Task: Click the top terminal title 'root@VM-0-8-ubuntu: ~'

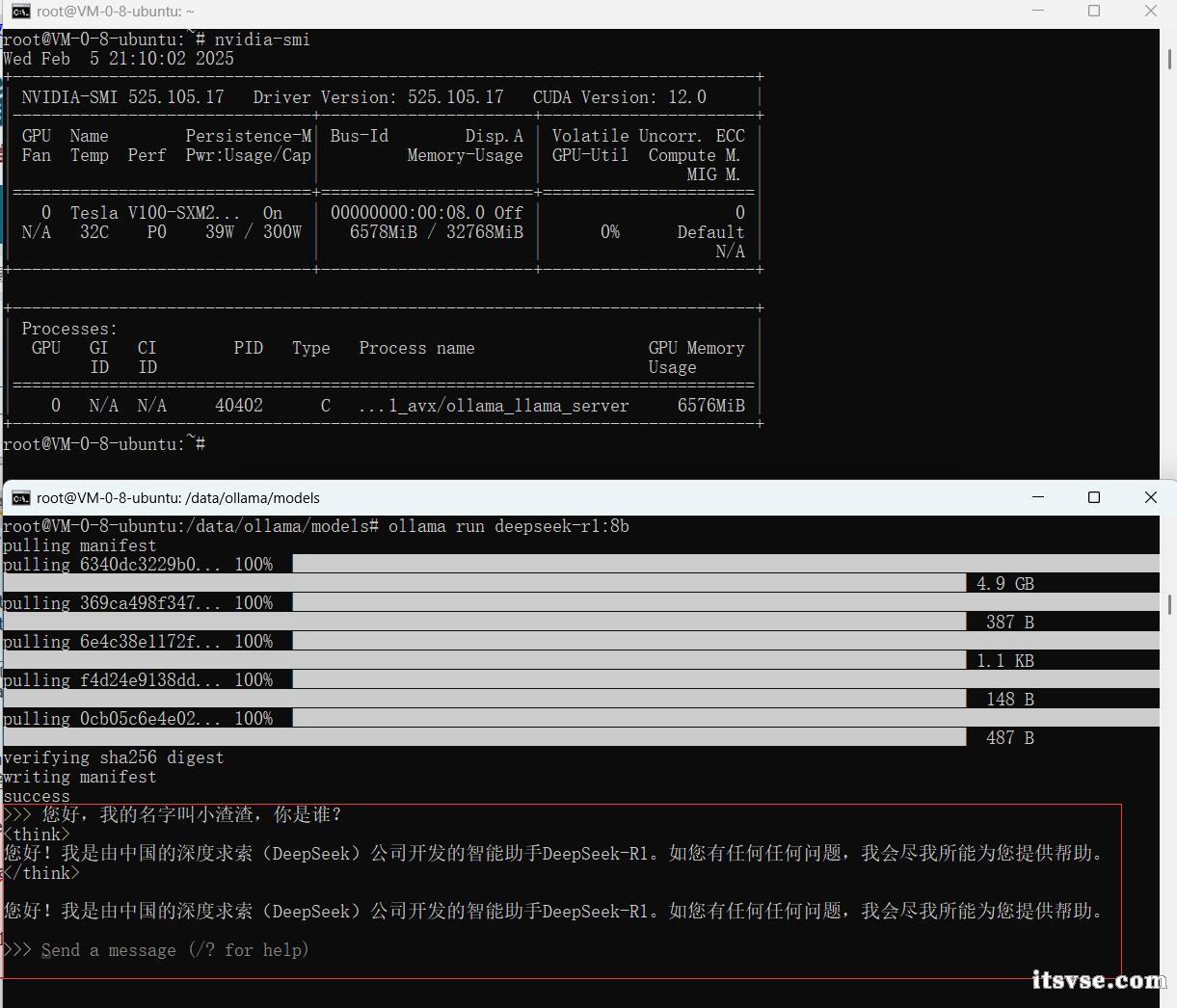Action: tap(116, 12)
